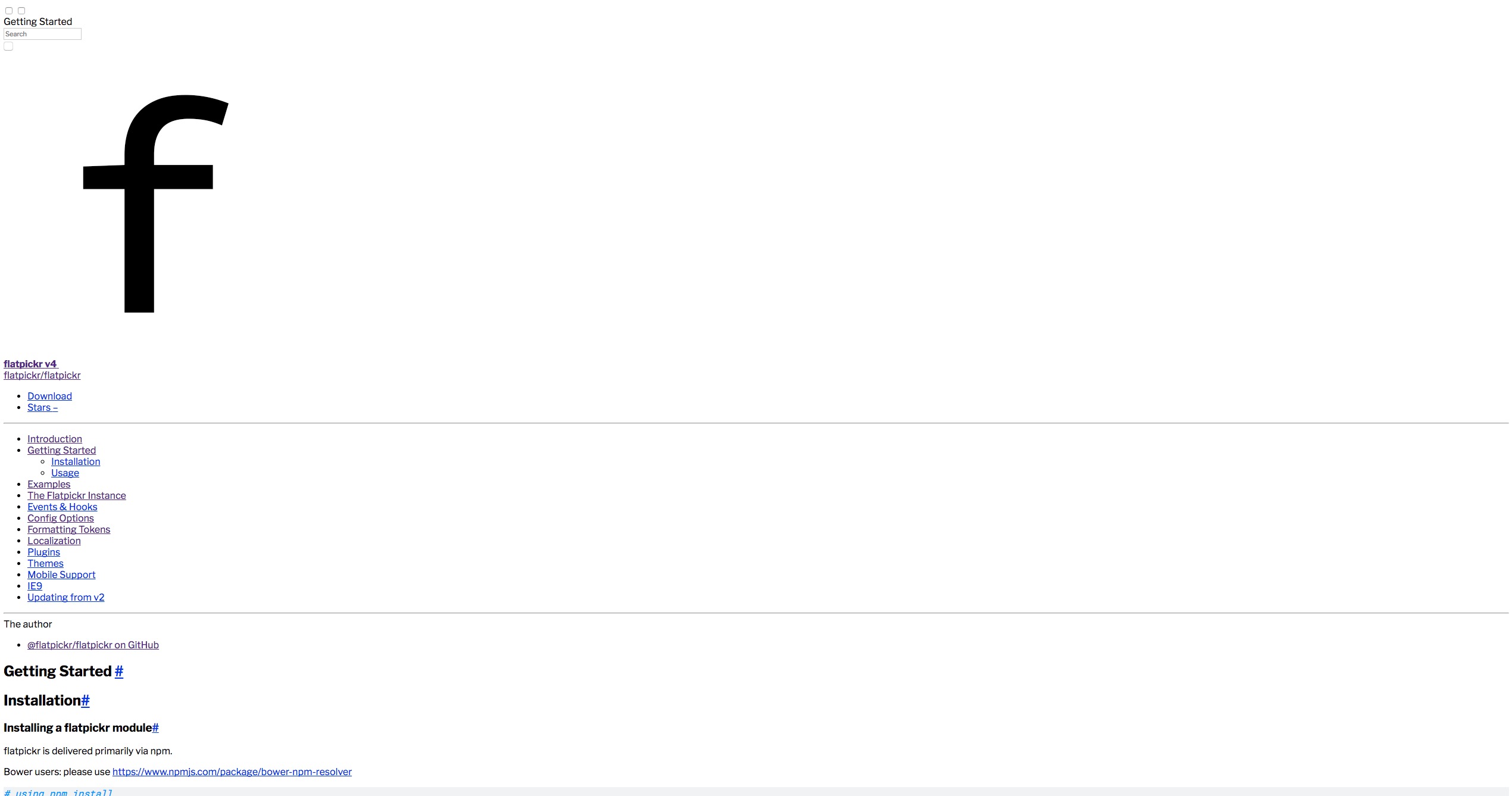
Task: Click the Download link
Action: click(49, 396)
